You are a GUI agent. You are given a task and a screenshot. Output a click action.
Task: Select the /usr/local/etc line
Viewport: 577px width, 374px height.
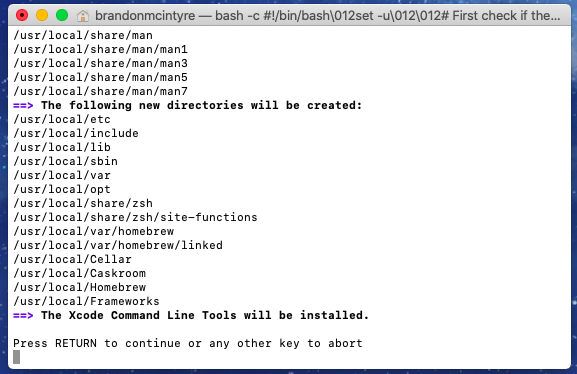point(62,119)
